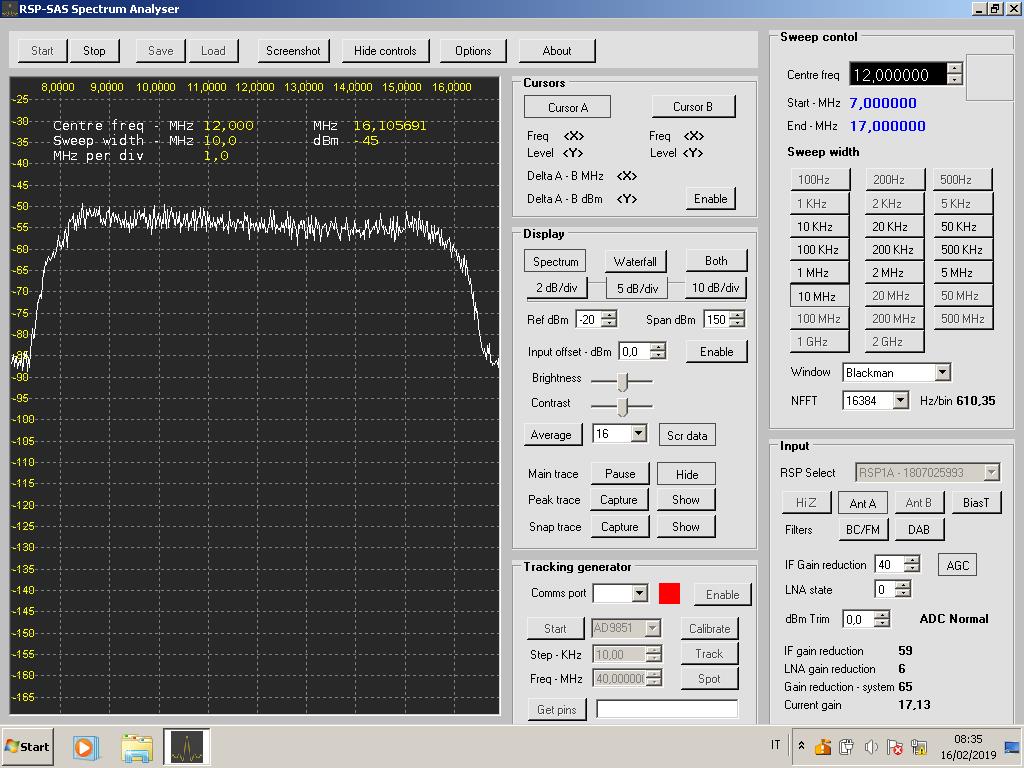Activate Cursor B

pyautogui.click(x=693, y=106)
